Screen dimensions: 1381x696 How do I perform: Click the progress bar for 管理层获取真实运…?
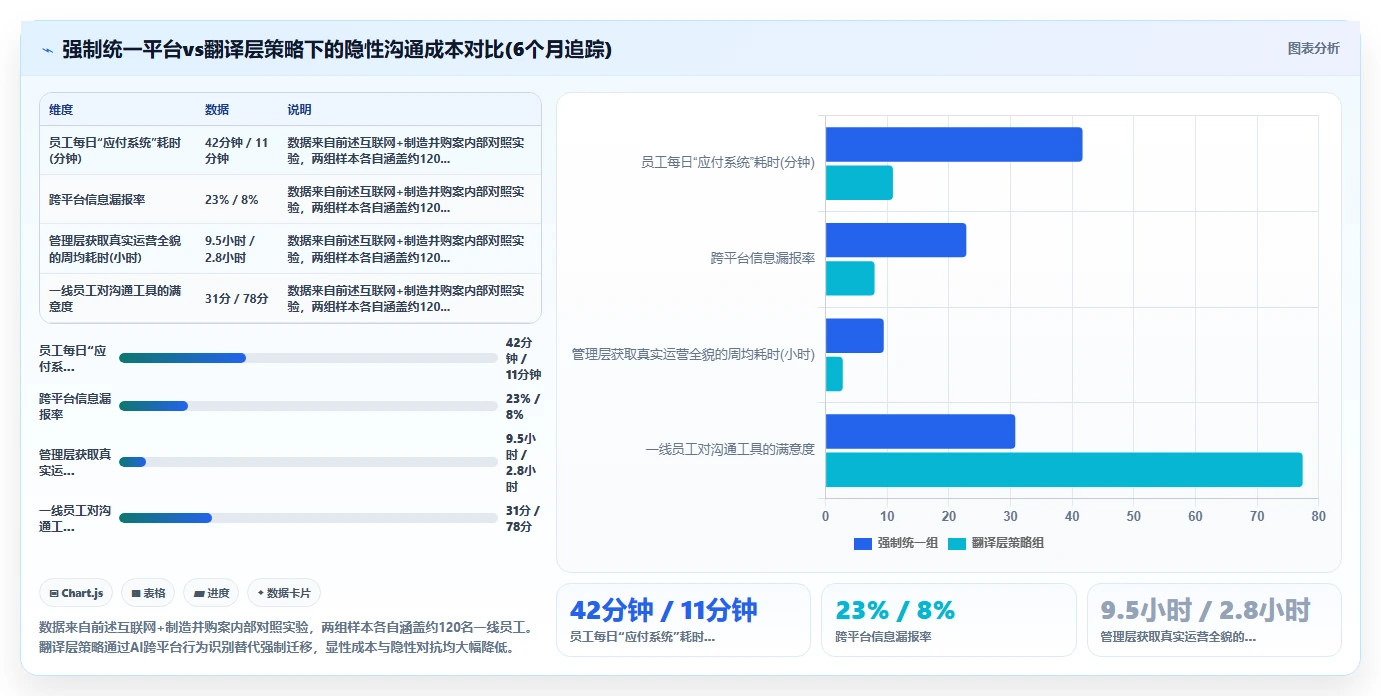tap(308, 462)
